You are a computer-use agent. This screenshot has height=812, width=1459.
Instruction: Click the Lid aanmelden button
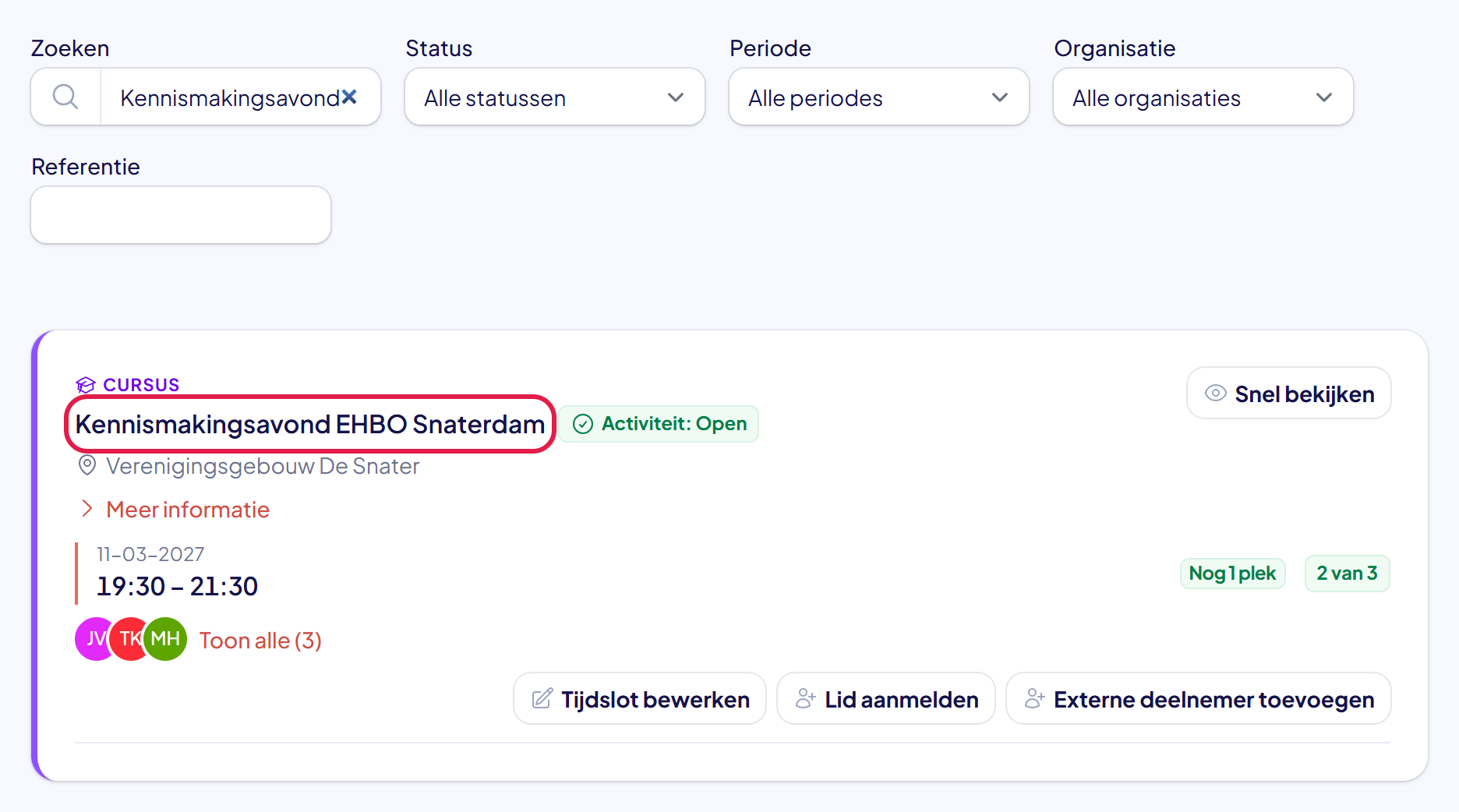(886, 699)
